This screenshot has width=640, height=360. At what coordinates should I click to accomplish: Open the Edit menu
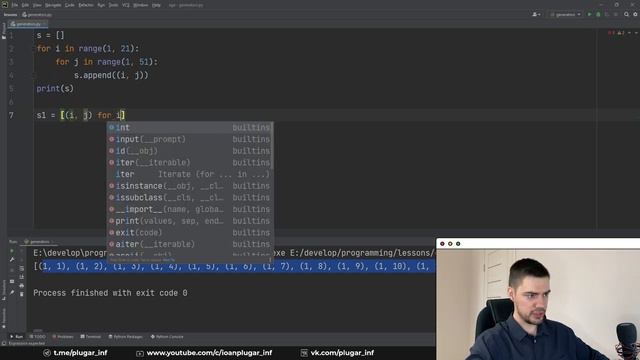point(25,5)
